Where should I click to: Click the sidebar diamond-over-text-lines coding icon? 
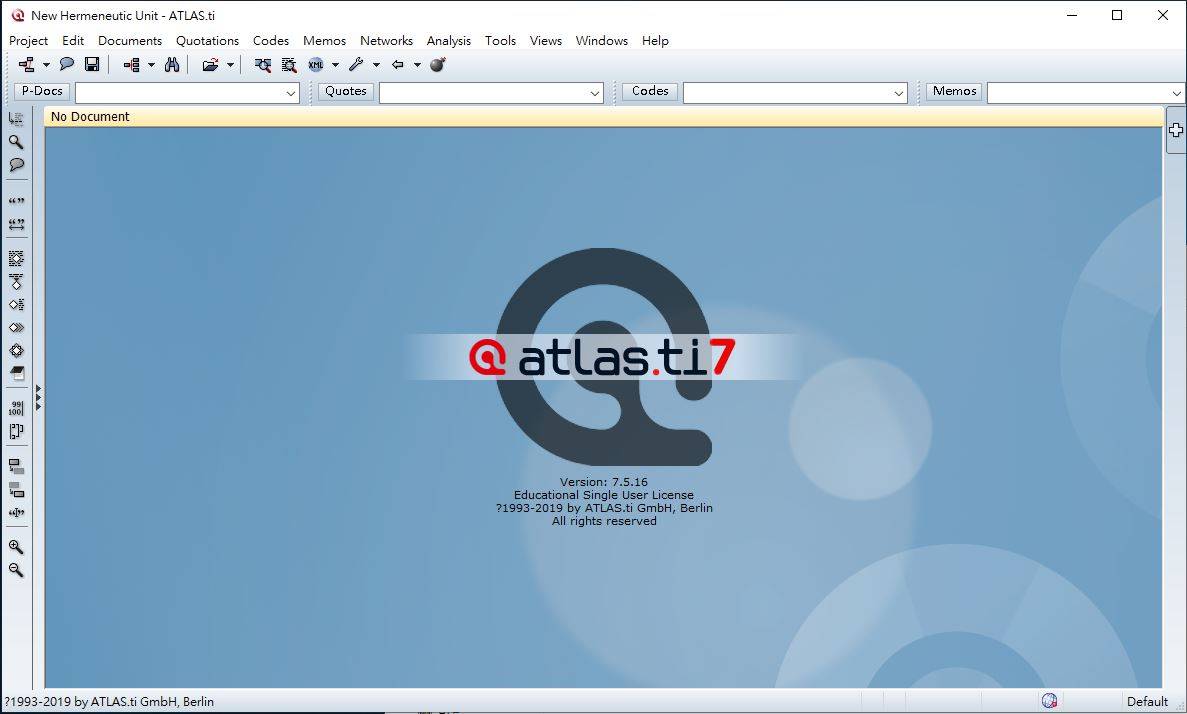[x=16, y=259]
